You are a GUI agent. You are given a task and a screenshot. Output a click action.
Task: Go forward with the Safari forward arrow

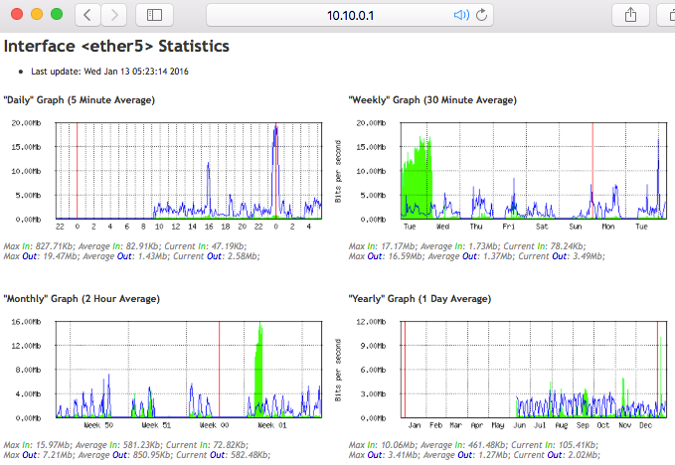coord(114,15)
